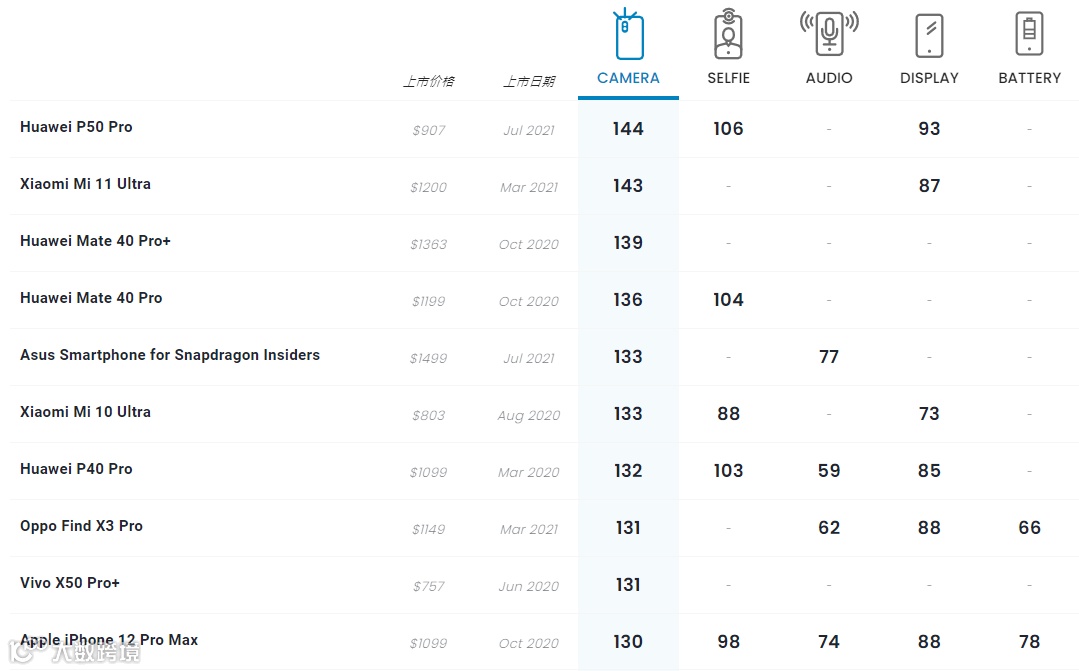The height and width of the screenshot is (671, 1079).
Task: Switch to the CAMERA tab
Action: click(x=628, y=78)
